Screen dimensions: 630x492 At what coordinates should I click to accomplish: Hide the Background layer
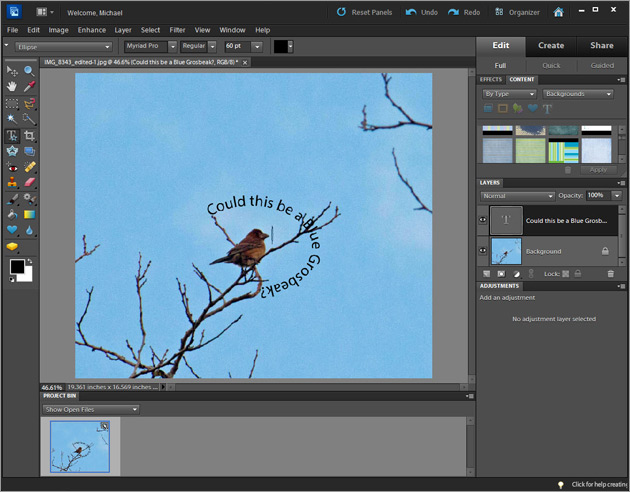[483, 251]
